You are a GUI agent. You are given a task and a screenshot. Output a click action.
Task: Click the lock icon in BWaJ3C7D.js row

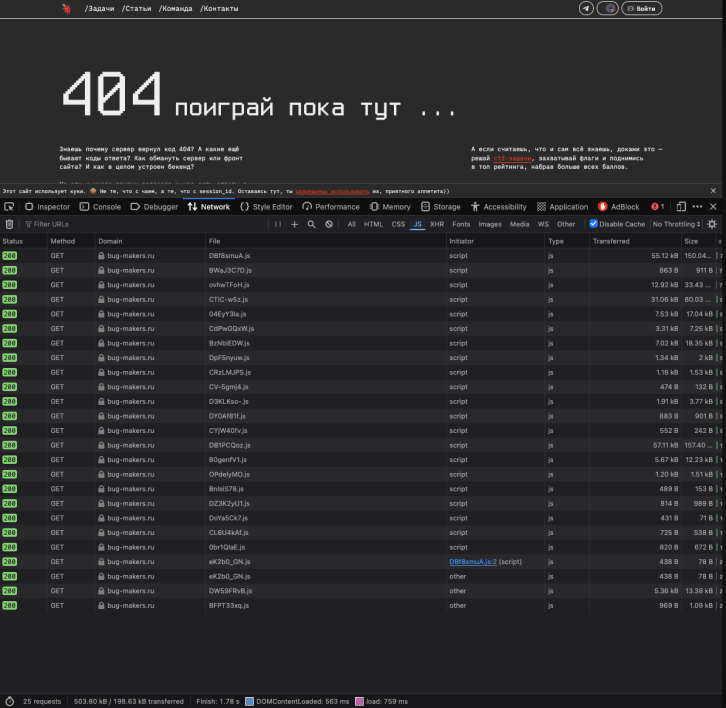101,270
